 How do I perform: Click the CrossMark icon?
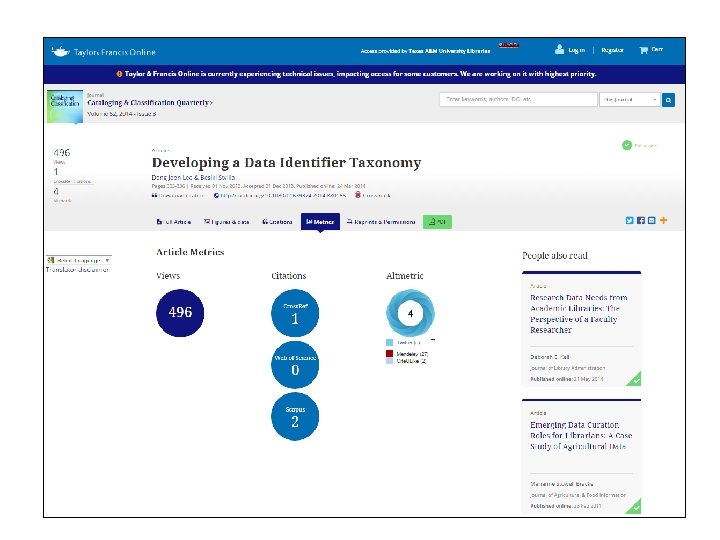point(358,195)
